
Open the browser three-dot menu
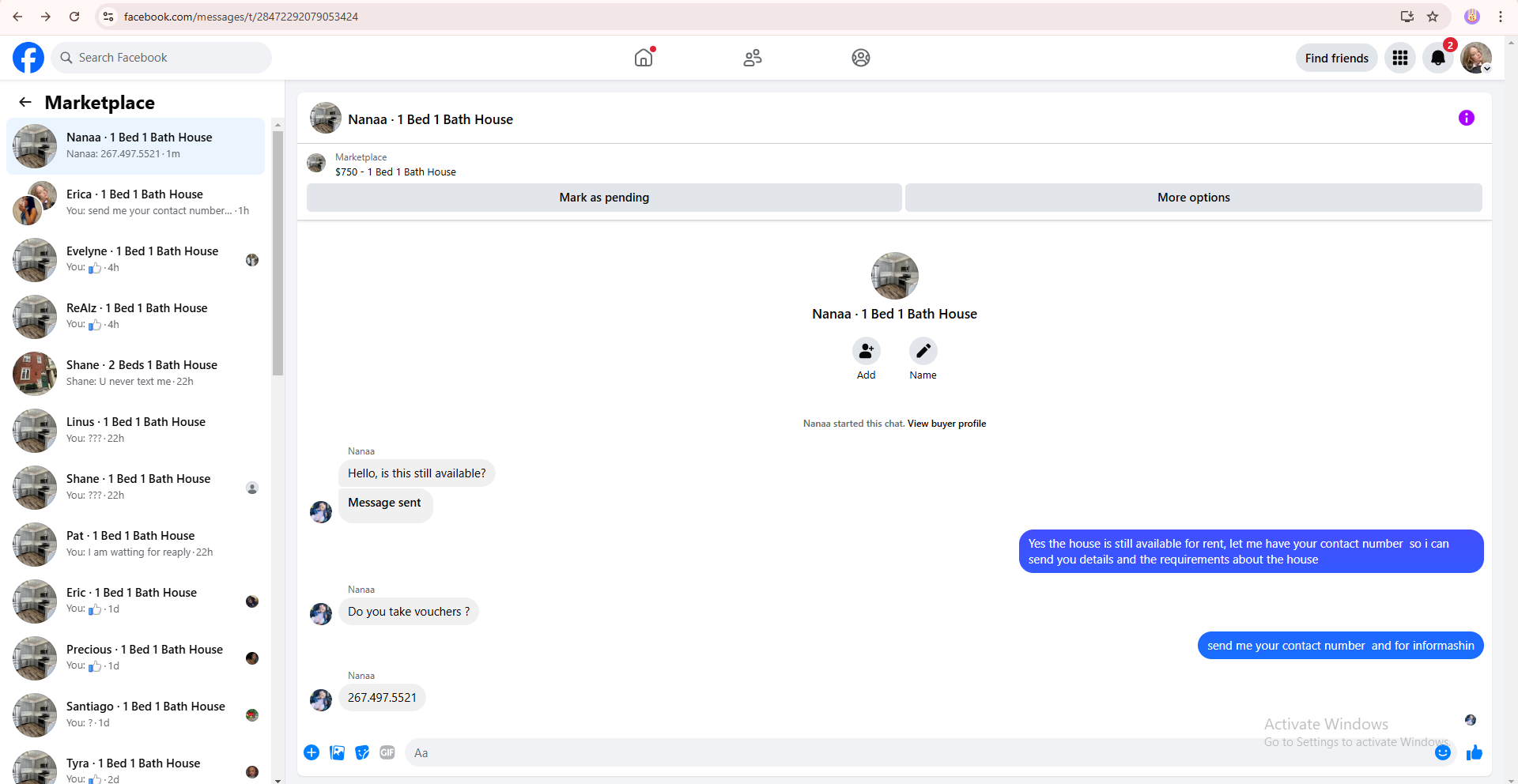pos(1501,17)
